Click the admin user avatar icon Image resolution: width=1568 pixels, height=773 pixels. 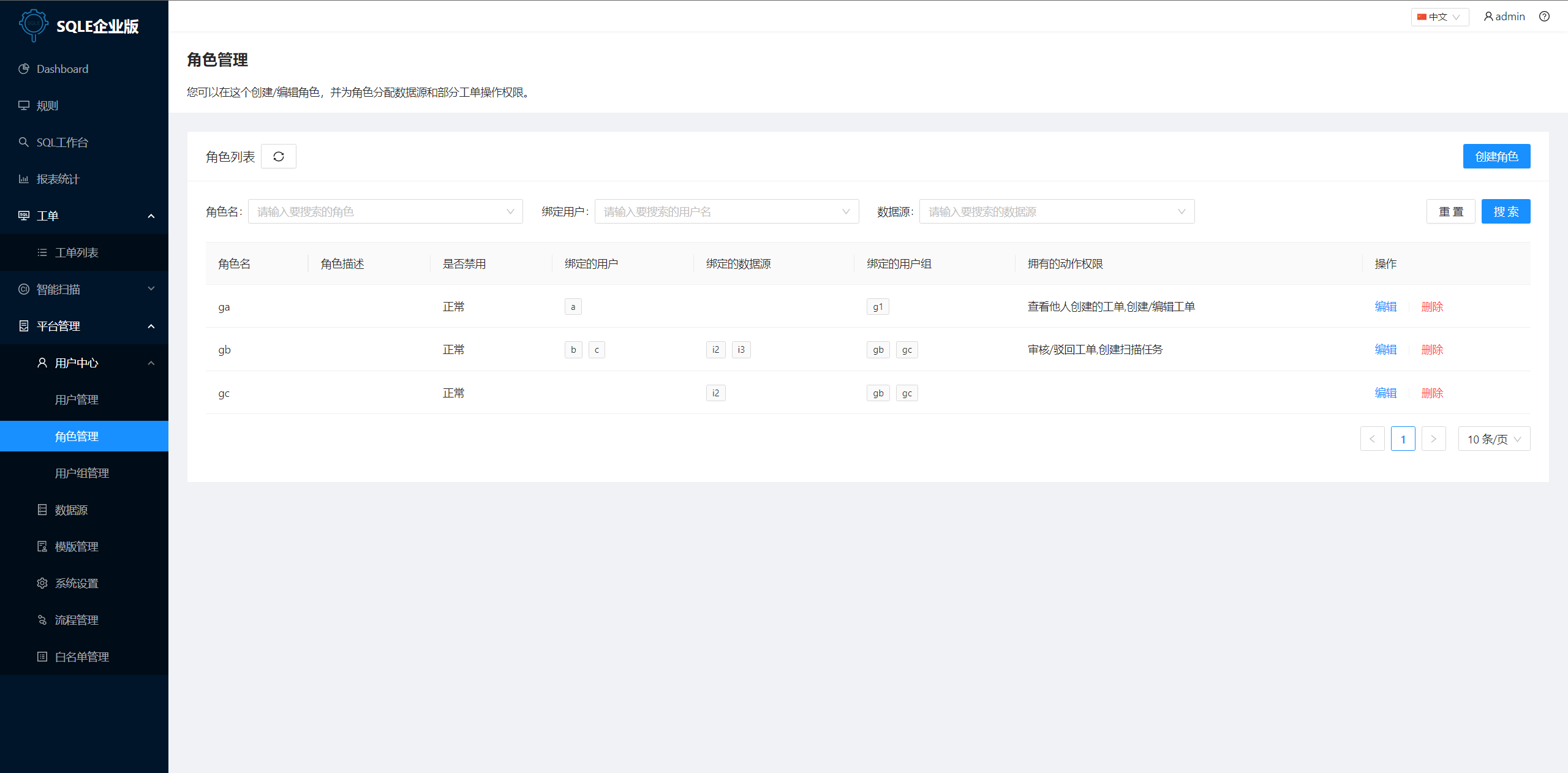(1488, 17)
